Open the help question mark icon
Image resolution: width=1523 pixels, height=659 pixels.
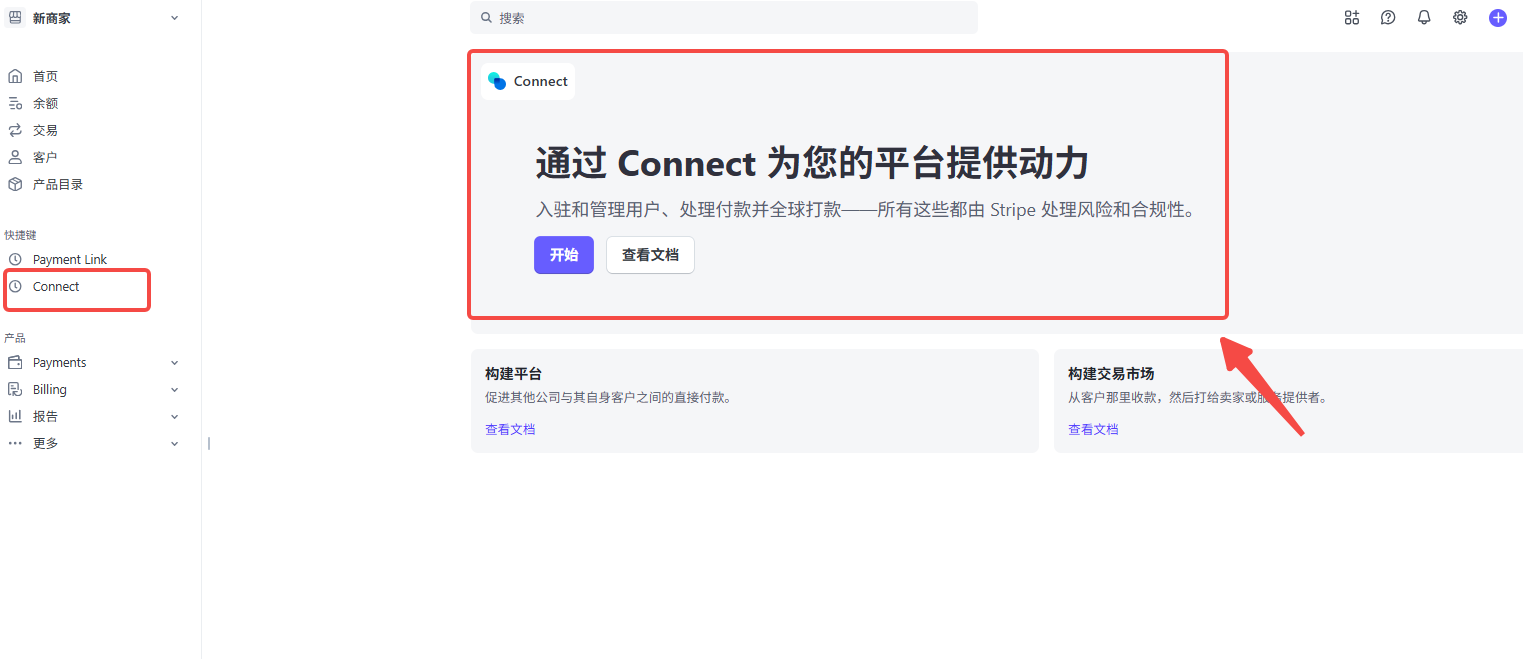click(1387, 17)
